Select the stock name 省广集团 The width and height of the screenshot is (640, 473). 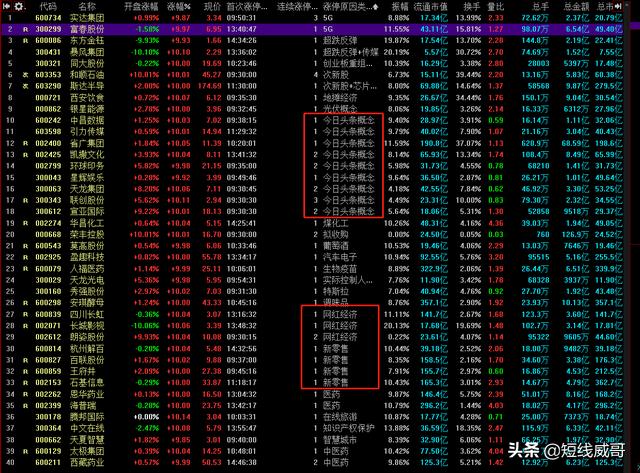87,143
